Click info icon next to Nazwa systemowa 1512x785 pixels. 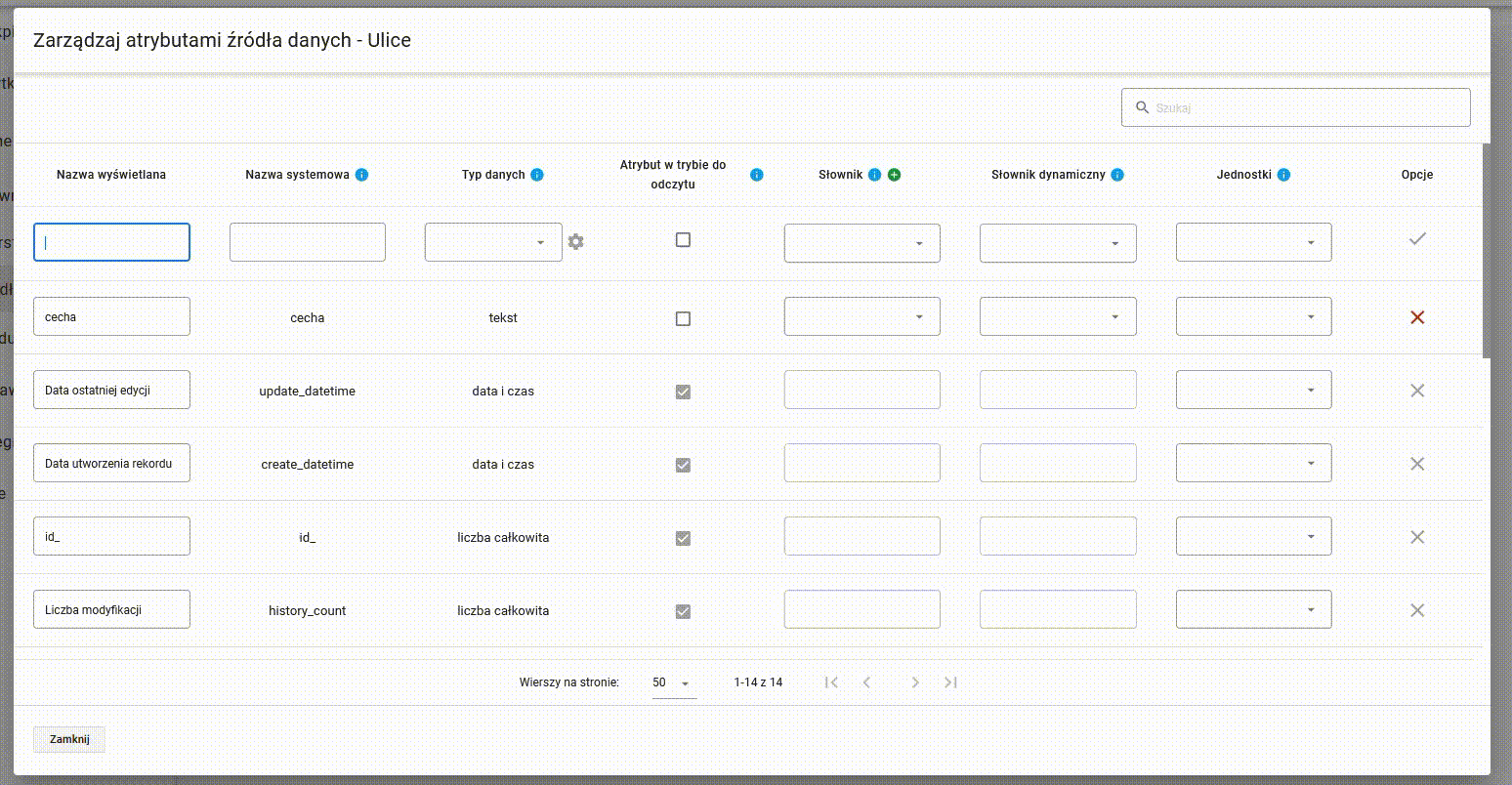[x=361, y=175]
